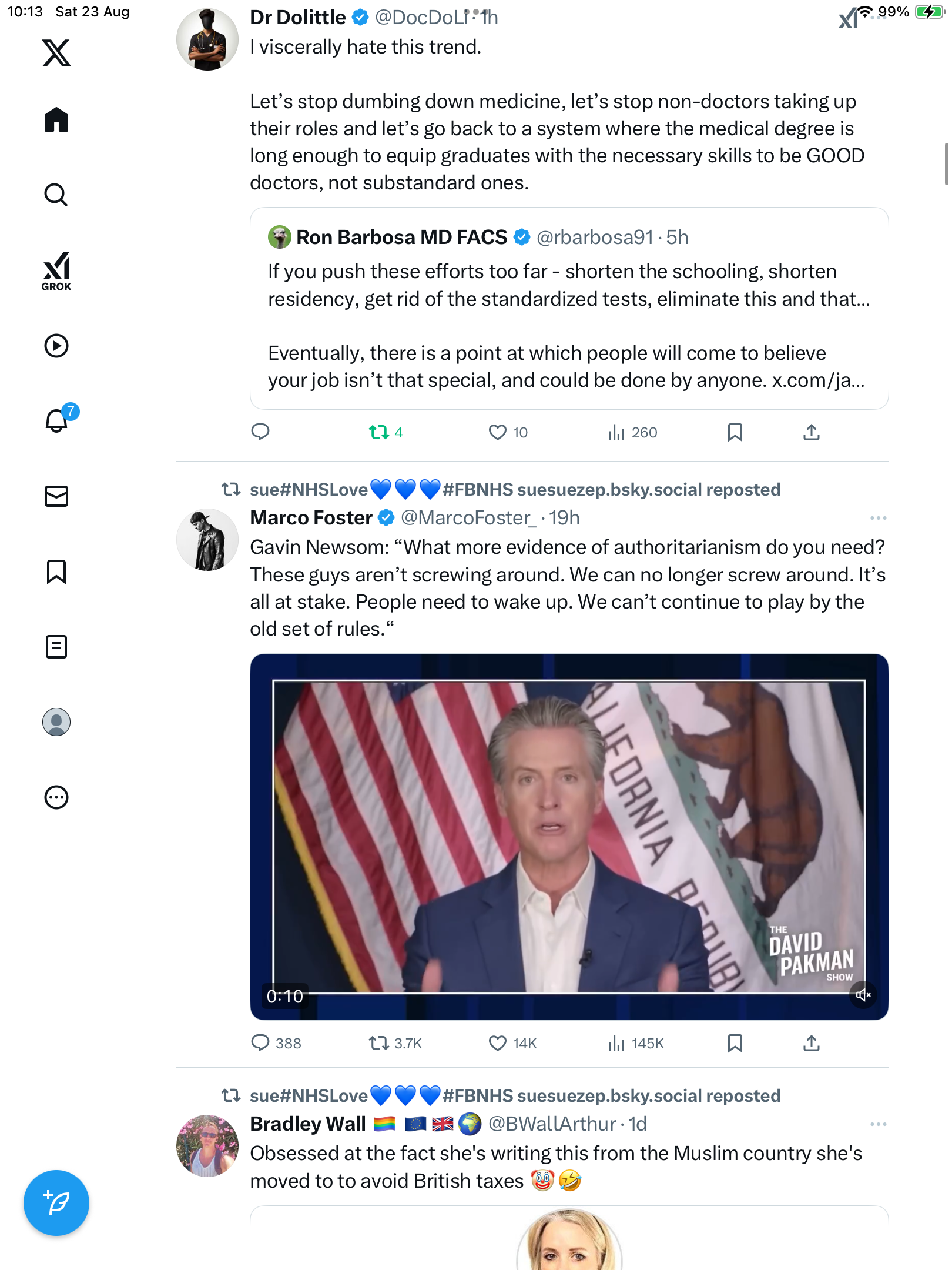
Task: Unmute the Gavin Newsom video
Action: 863,995
